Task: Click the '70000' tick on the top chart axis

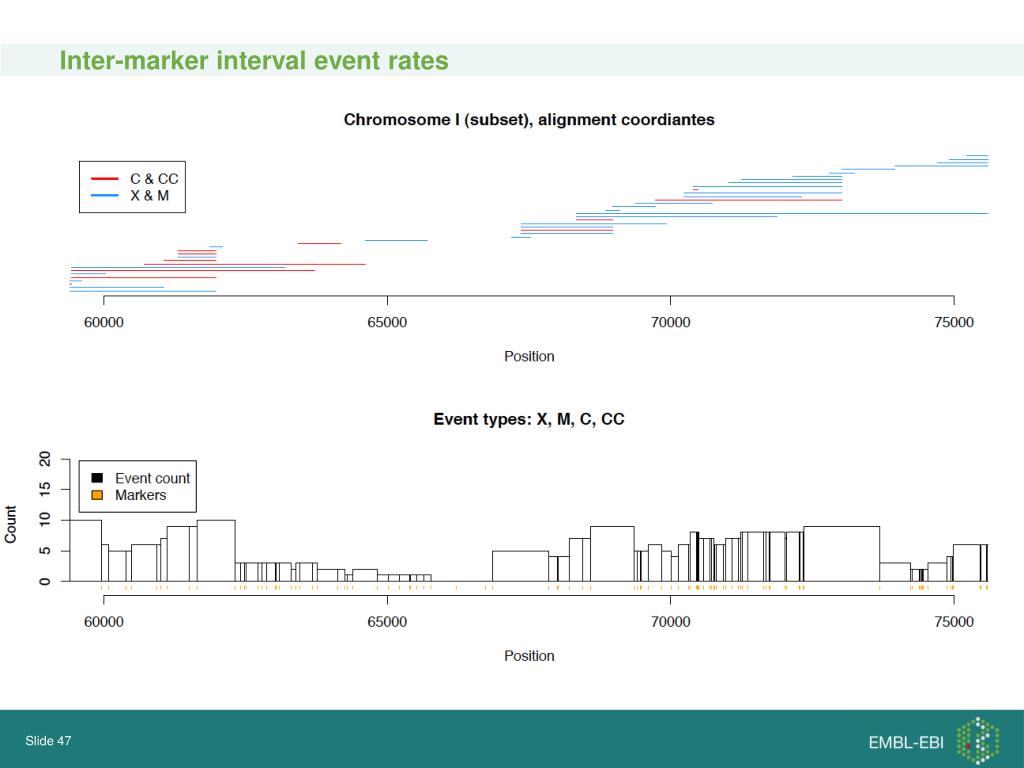Action: (x=671, y=323)
